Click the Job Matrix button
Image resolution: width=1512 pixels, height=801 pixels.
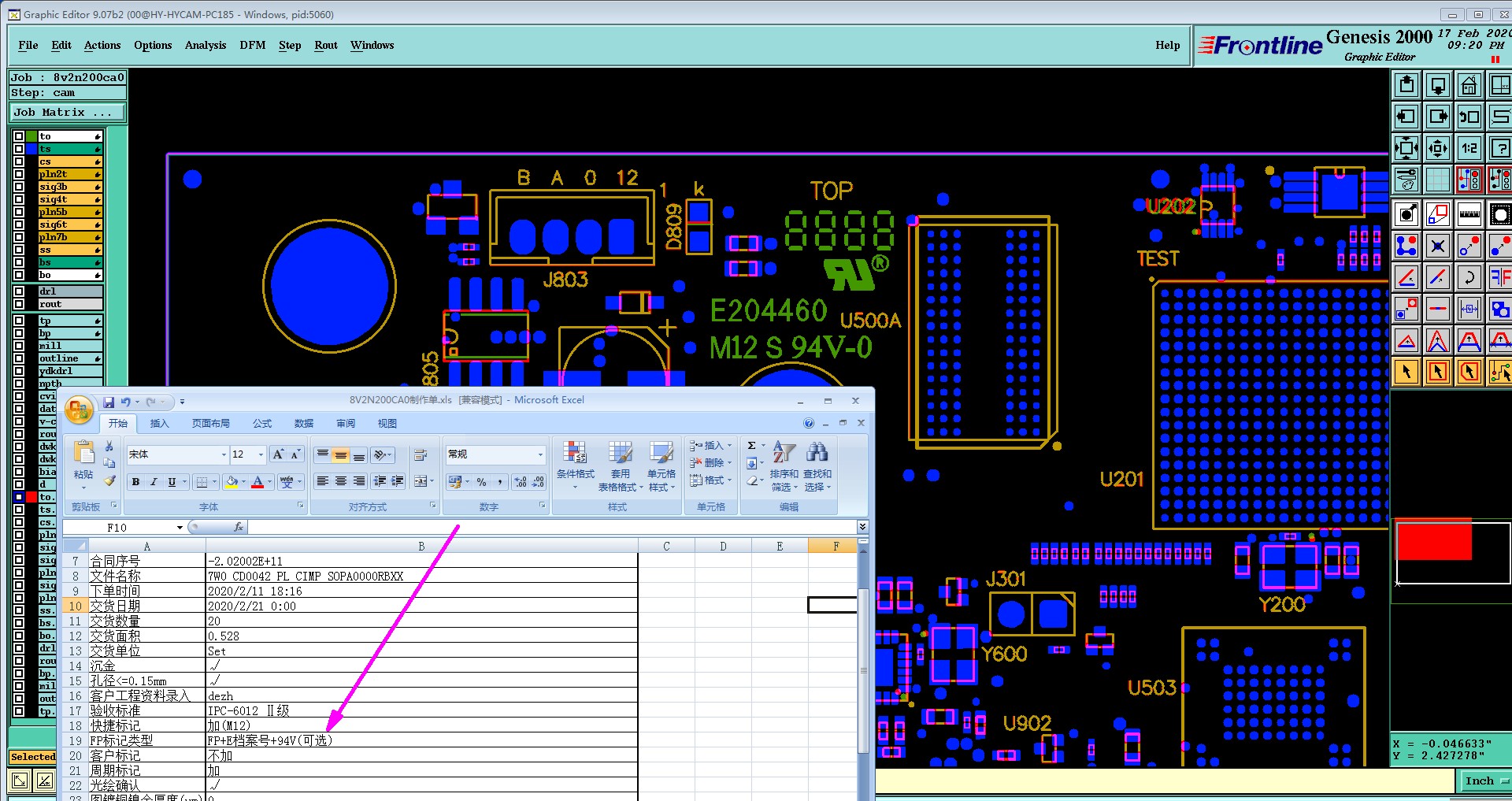click(x=67, y=113)
